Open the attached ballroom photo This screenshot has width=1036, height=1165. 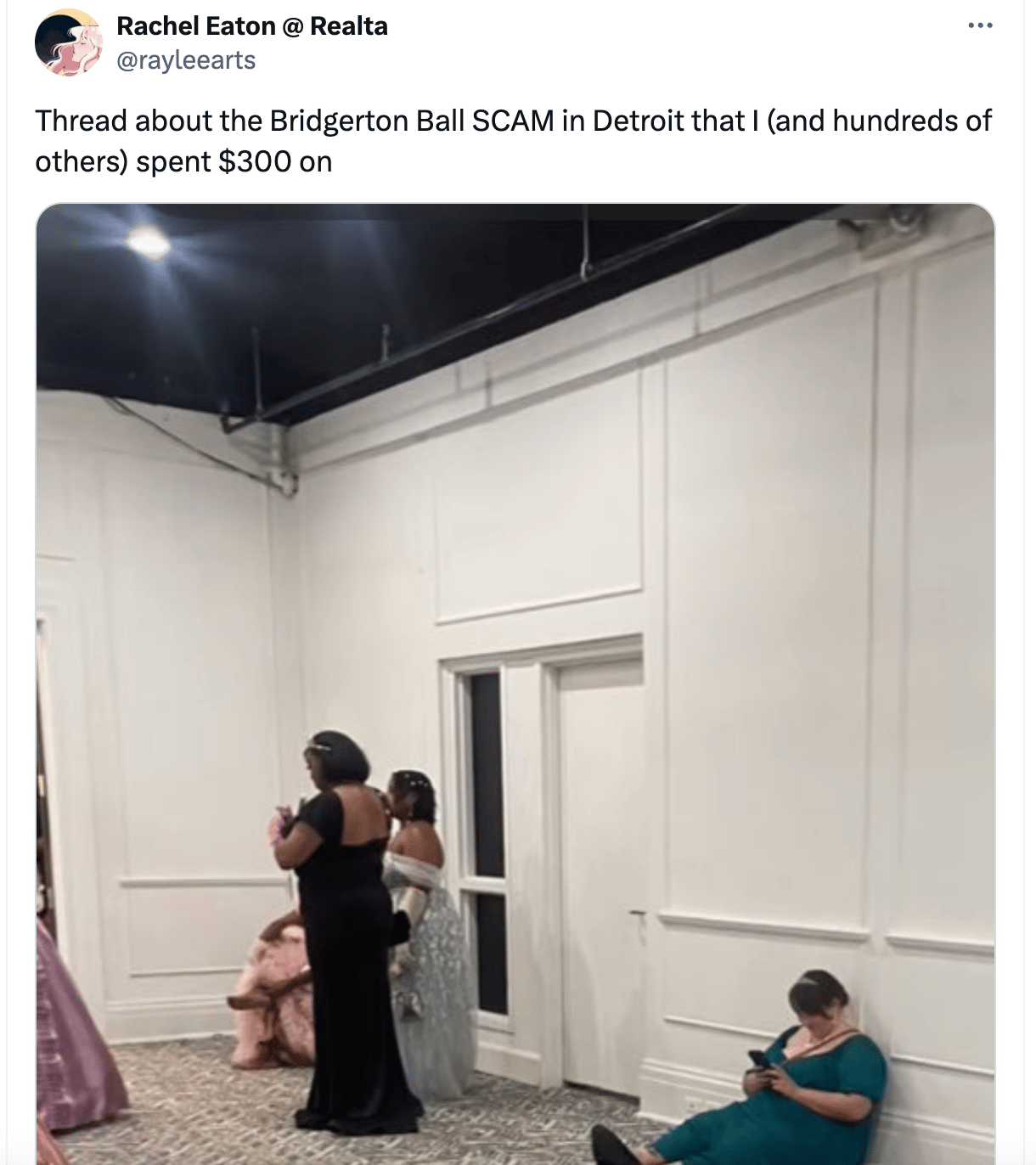(x=515, y=684)
